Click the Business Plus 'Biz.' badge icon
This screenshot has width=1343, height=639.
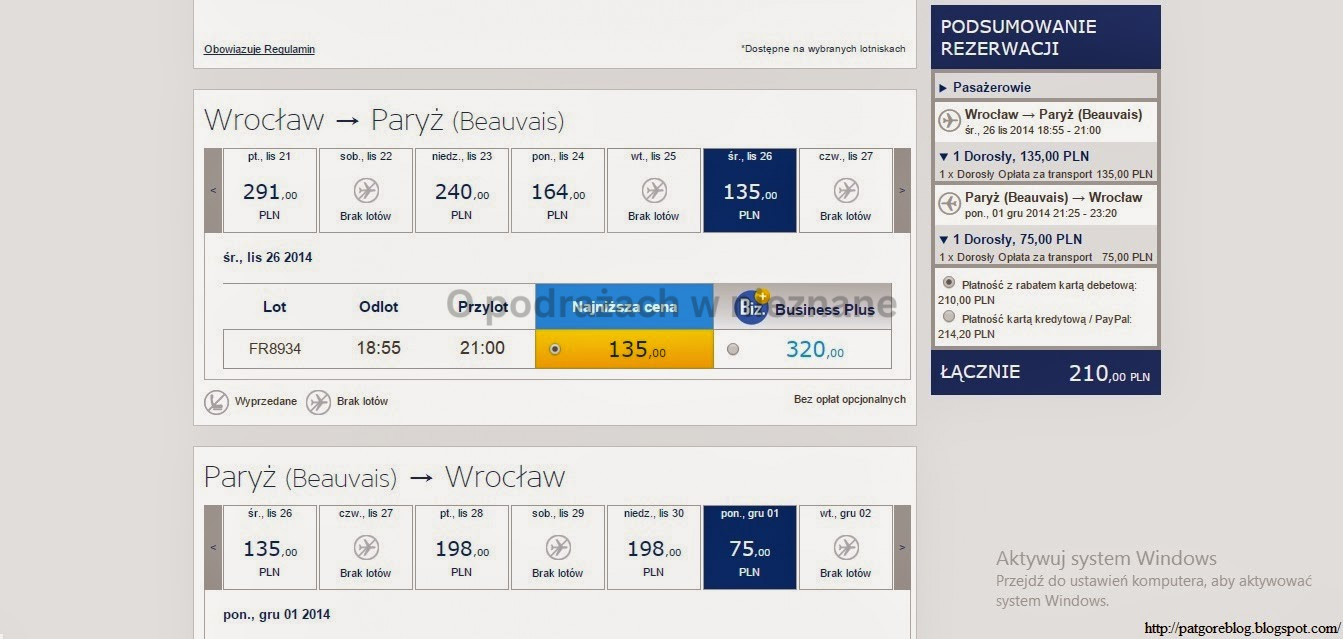click(x=753, y=308)
